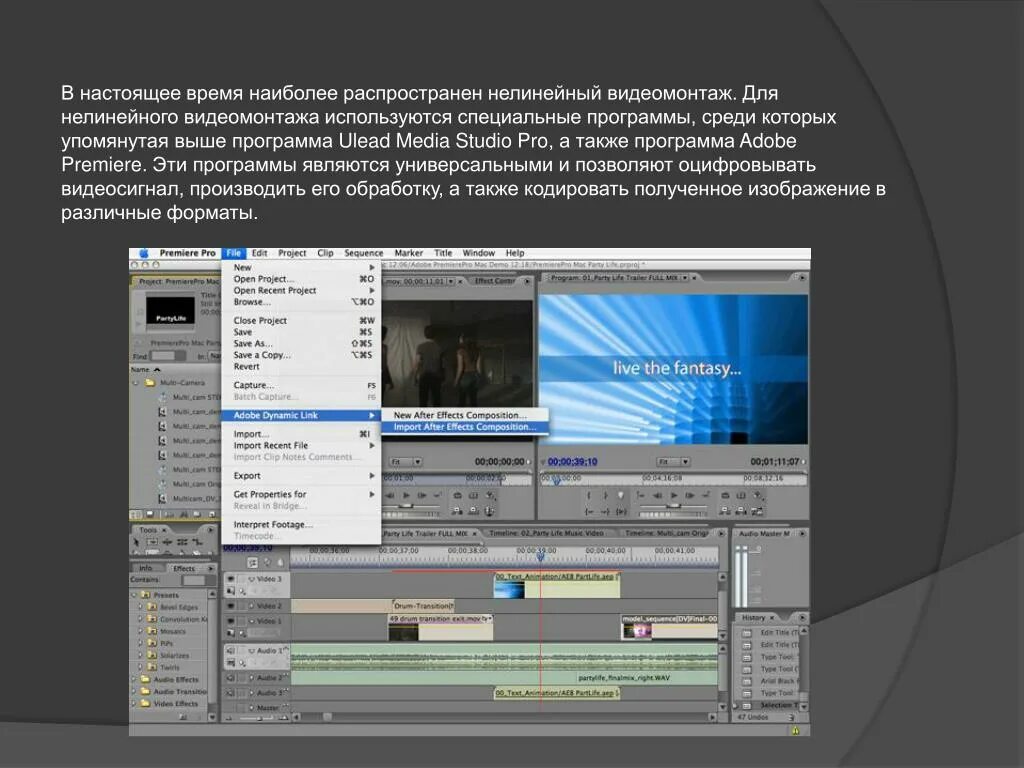Toggle lock box on Video 2 track
Viewport: 1024px width, 768px height.
pos(242,606)
